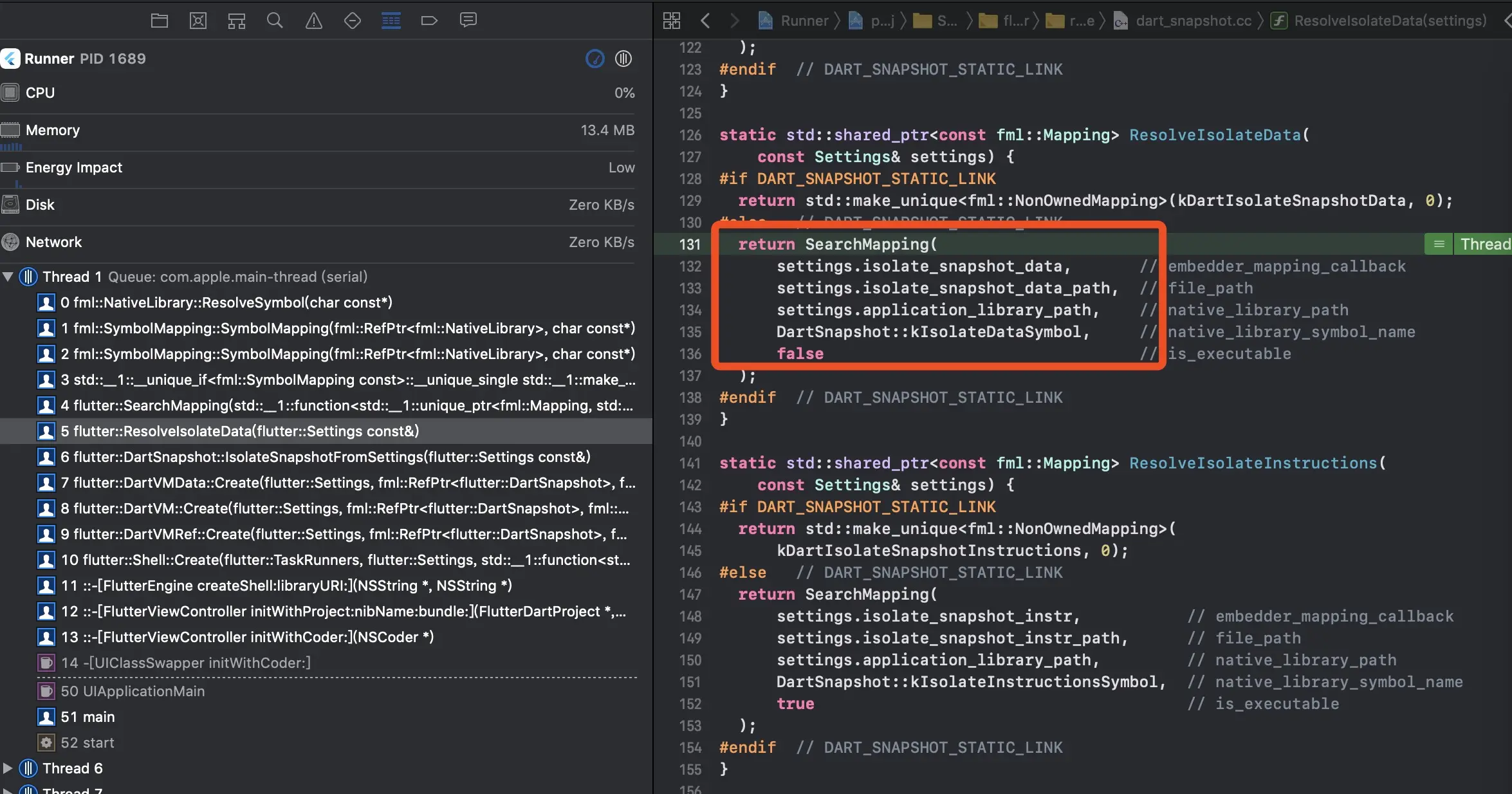Select stack frame 1 SymbolMapping
1512x794 pixels.
326,328
